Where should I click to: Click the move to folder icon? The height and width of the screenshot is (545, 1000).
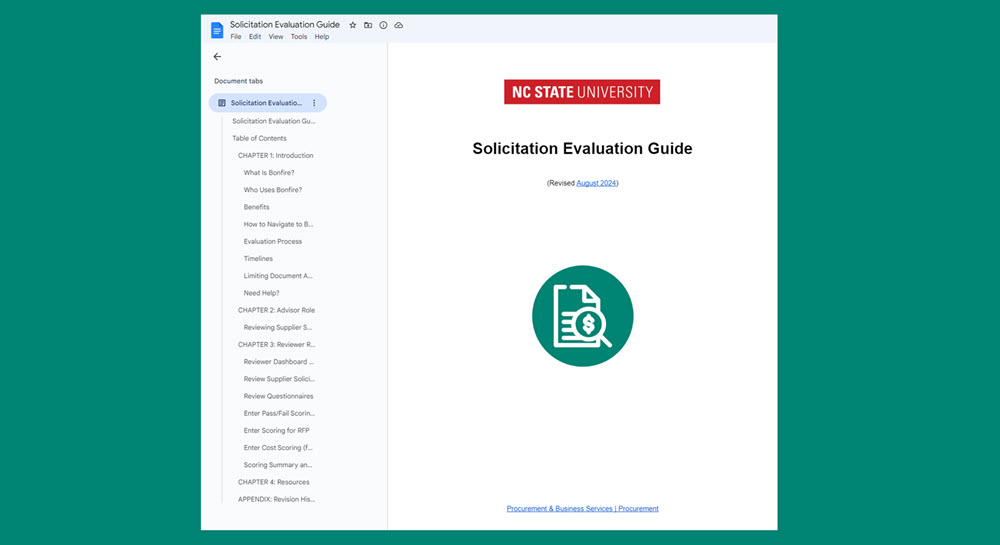coord(368,25)
